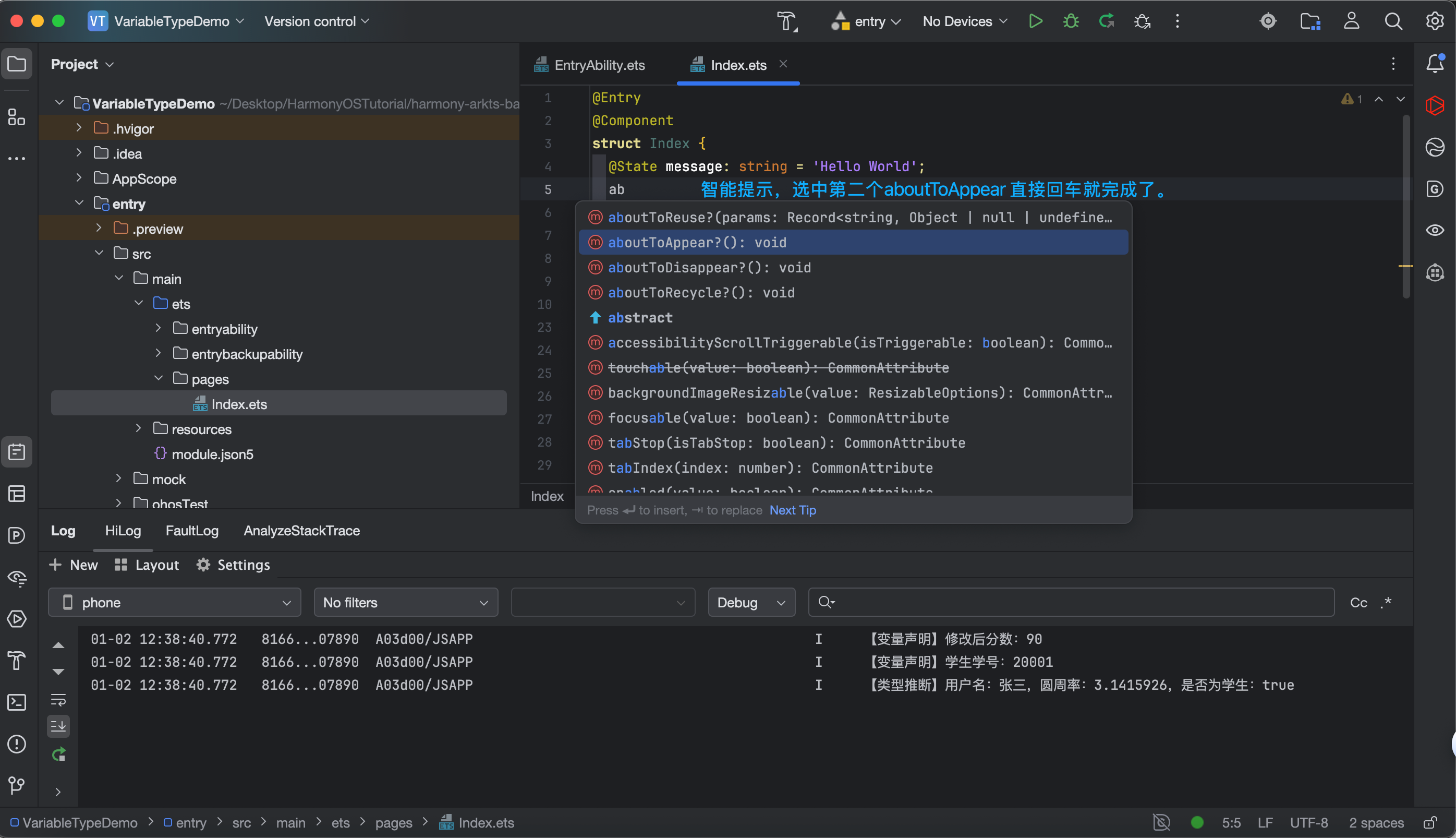1456x838 pixels.
Task: Click the editor vertical scrollbar
Action: (x=1405, y=207)
